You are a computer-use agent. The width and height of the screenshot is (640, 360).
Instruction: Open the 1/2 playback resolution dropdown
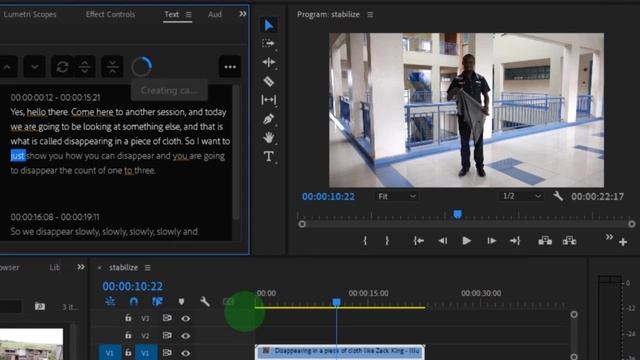tap(522, 196)
